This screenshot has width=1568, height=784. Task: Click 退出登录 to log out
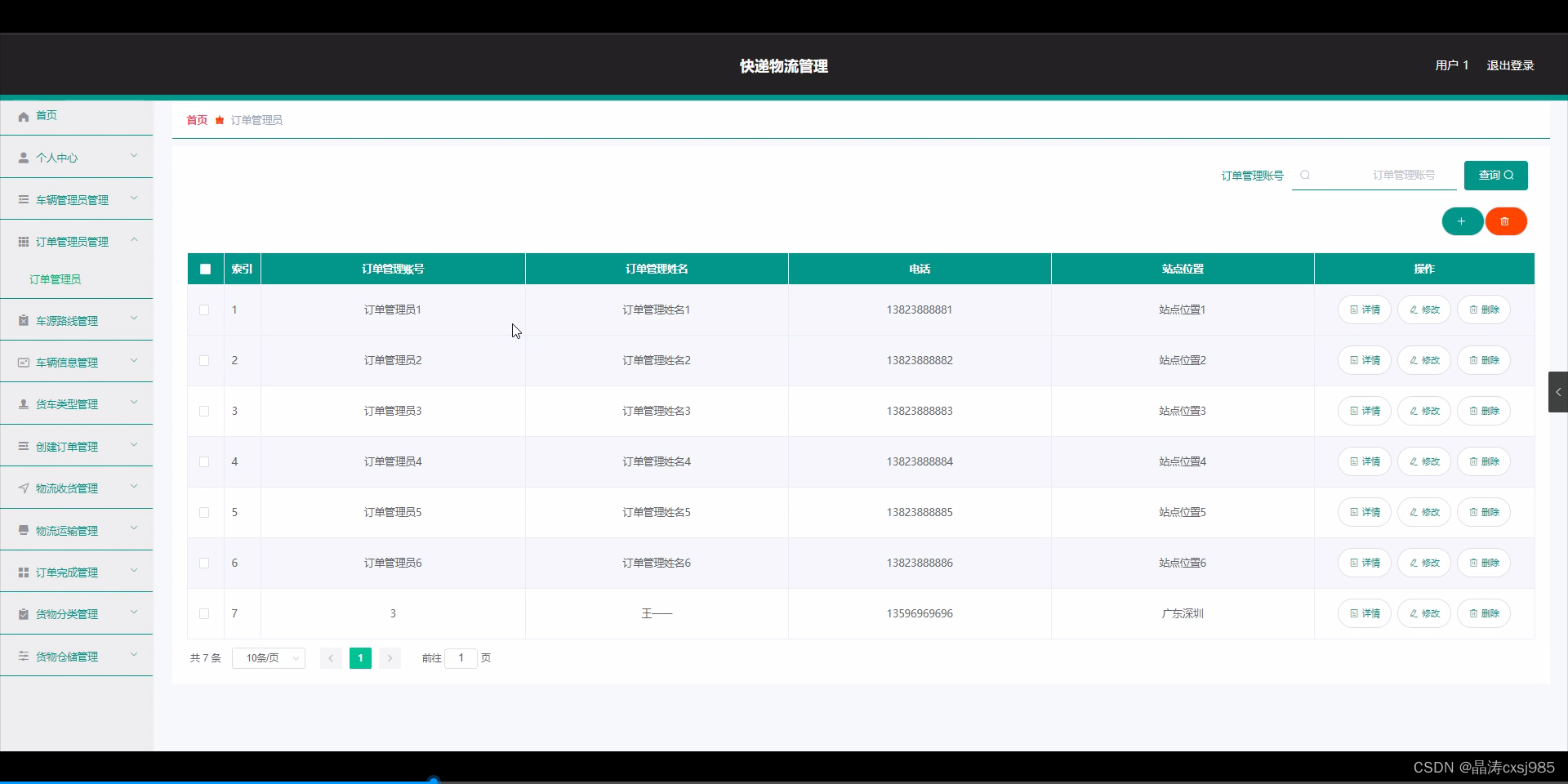(x=1510, y=65)
